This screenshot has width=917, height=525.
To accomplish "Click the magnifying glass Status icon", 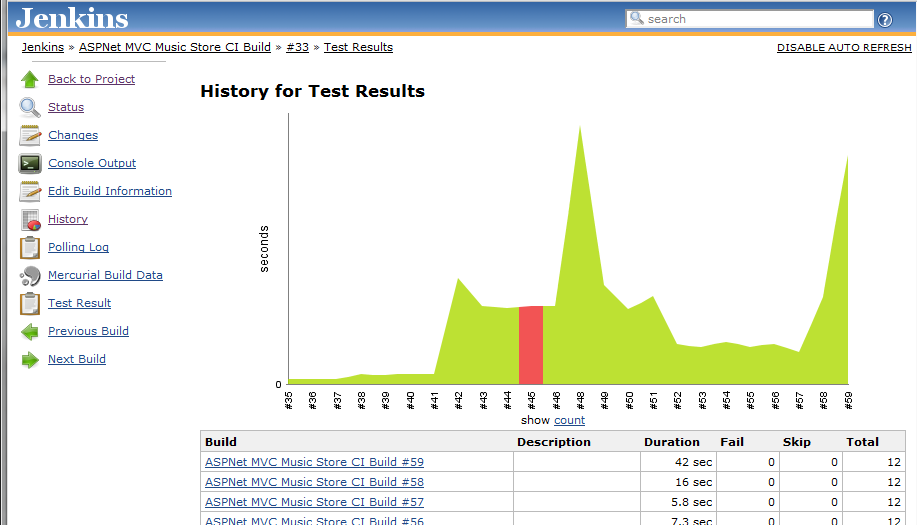I will coord(30,107).
